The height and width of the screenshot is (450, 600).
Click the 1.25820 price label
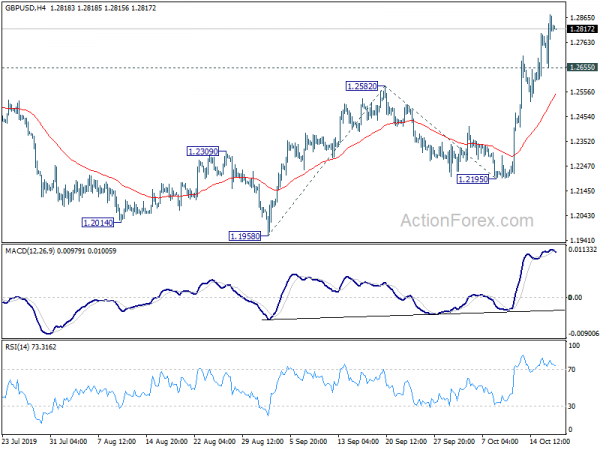pos(361,86)
